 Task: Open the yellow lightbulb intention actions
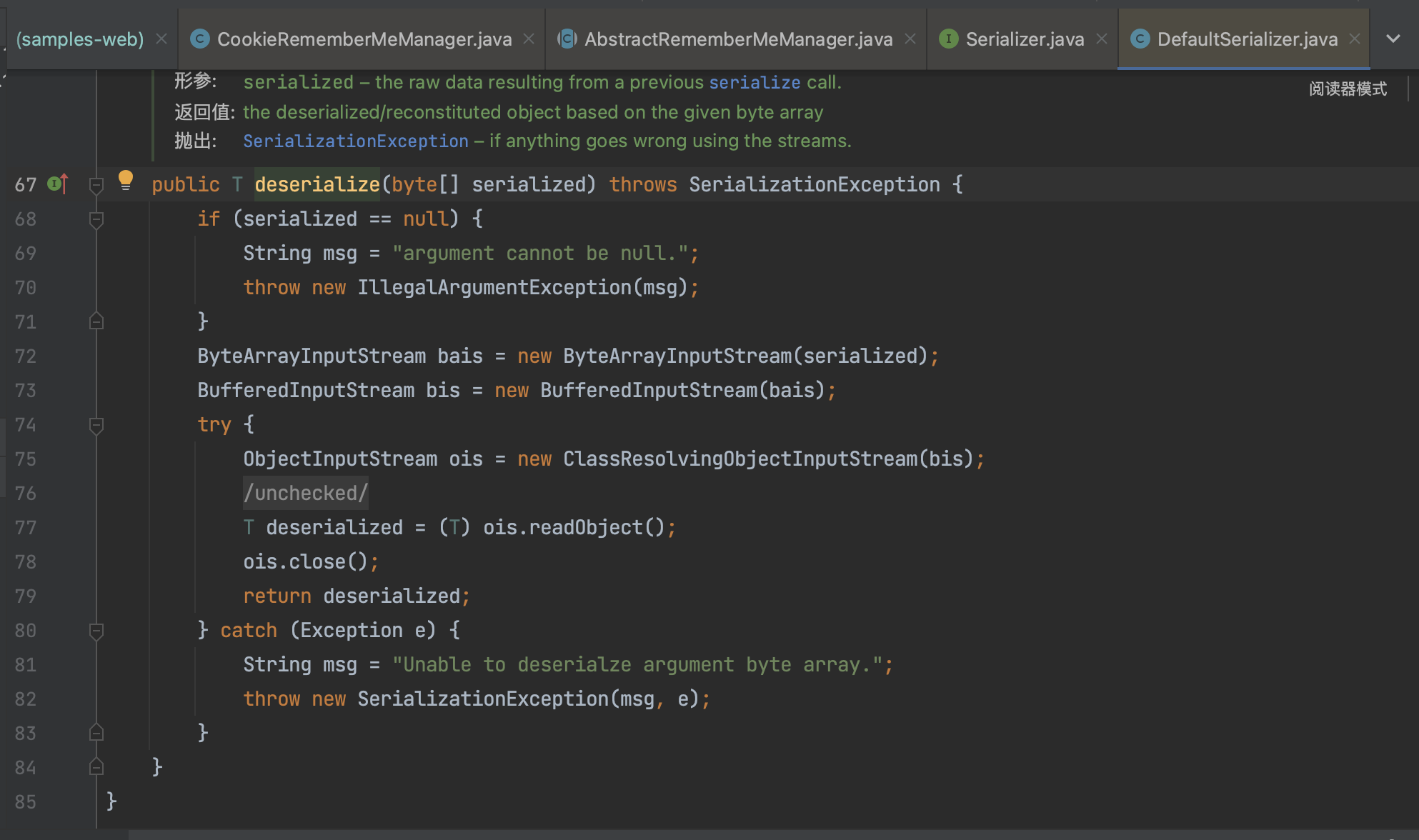coord(125,180)
